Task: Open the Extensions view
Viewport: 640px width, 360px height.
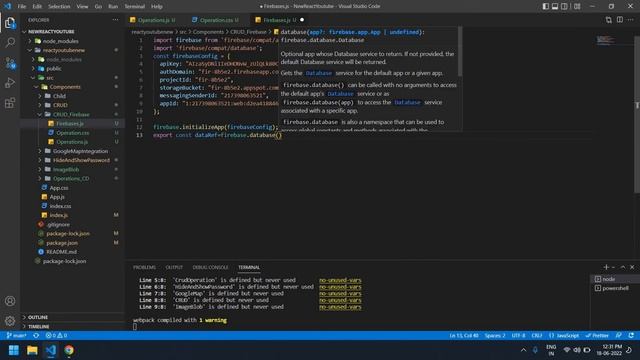Action: (x=10, y=102)
